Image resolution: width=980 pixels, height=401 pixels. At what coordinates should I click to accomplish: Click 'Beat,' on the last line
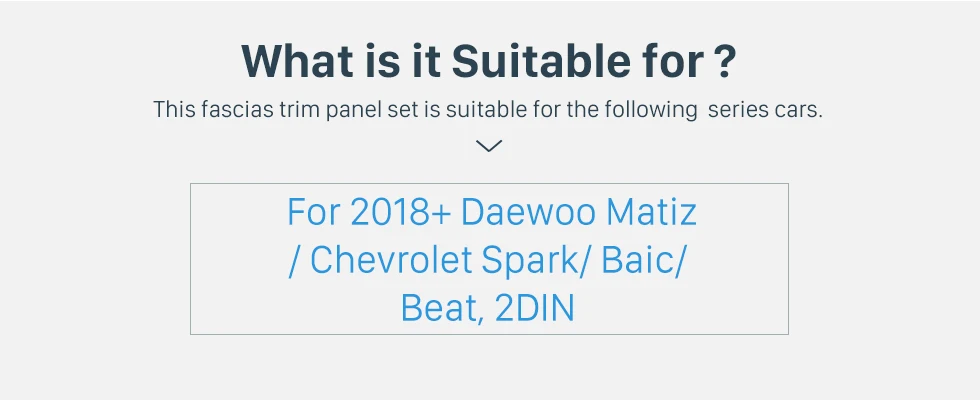pos(443,307)
